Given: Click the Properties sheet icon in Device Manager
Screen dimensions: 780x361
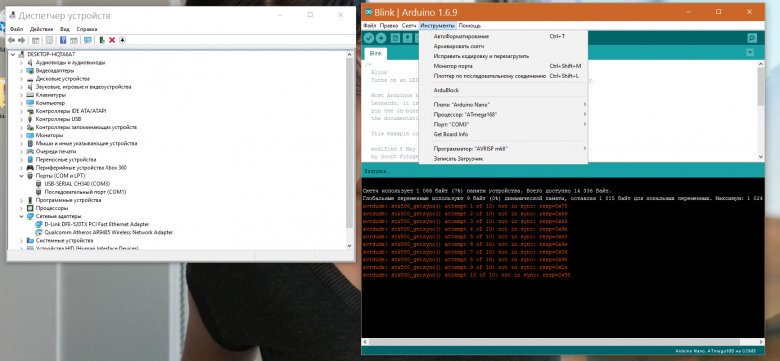Looking at the screenshot, I should pos(49,40).
